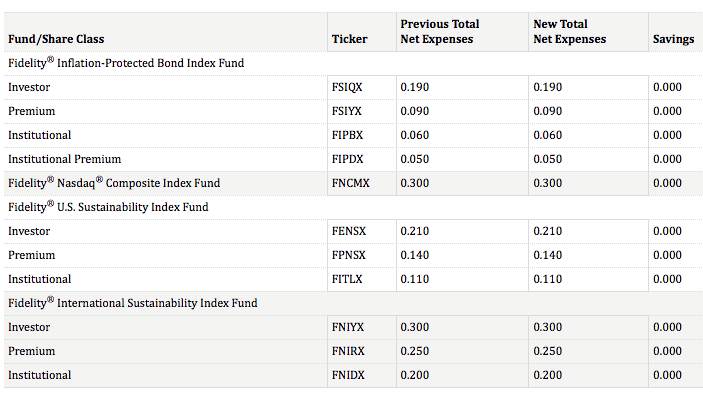Select the FNCMX ticker for Nasdaq Composite

click(351, 183)
